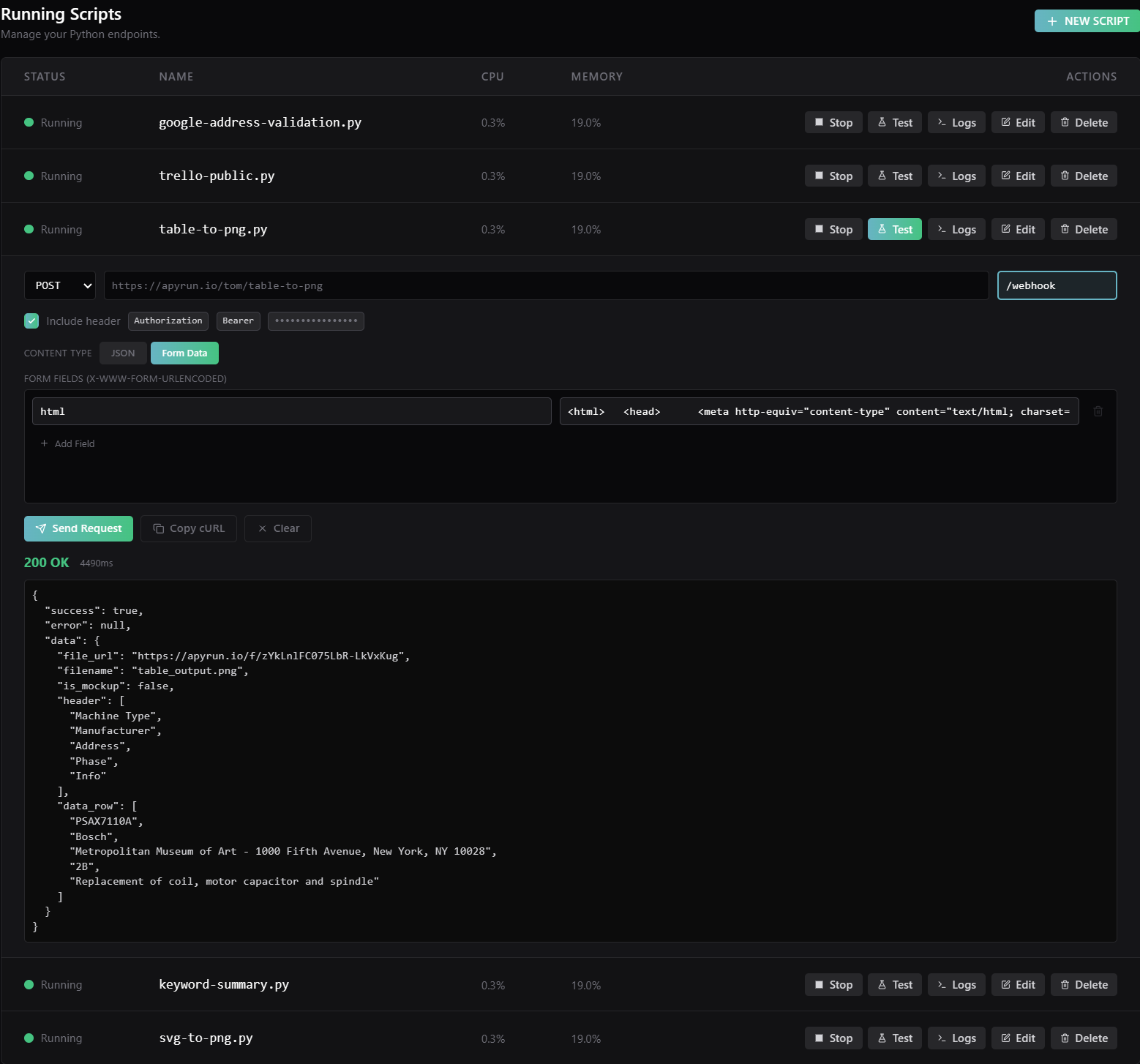Select the Form Data content type
This screenshot has height=1064, width=1140.
click(184, 353)
